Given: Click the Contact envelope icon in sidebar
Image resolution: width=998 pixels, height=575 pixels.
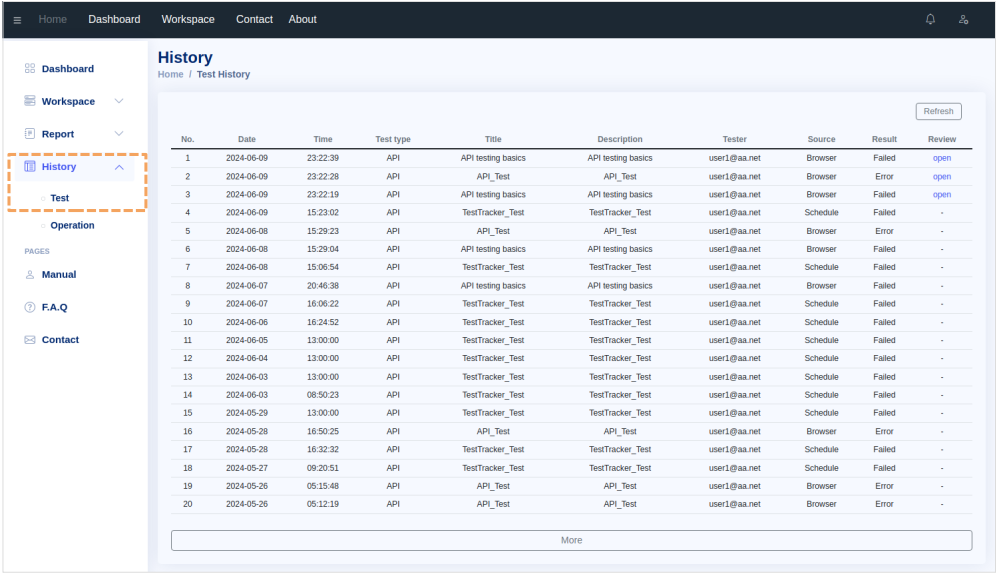Looking at the screenshot, I should (30, 340).
